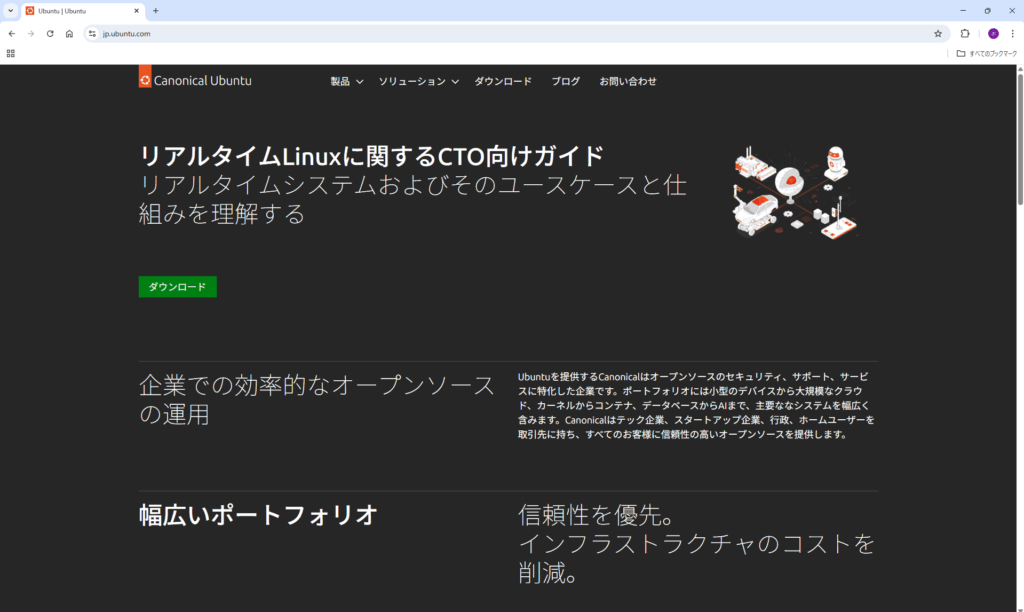This screenshot has height=612, width=1024.
Task: Open the browser home page
Action: click(x=69, y=33)
